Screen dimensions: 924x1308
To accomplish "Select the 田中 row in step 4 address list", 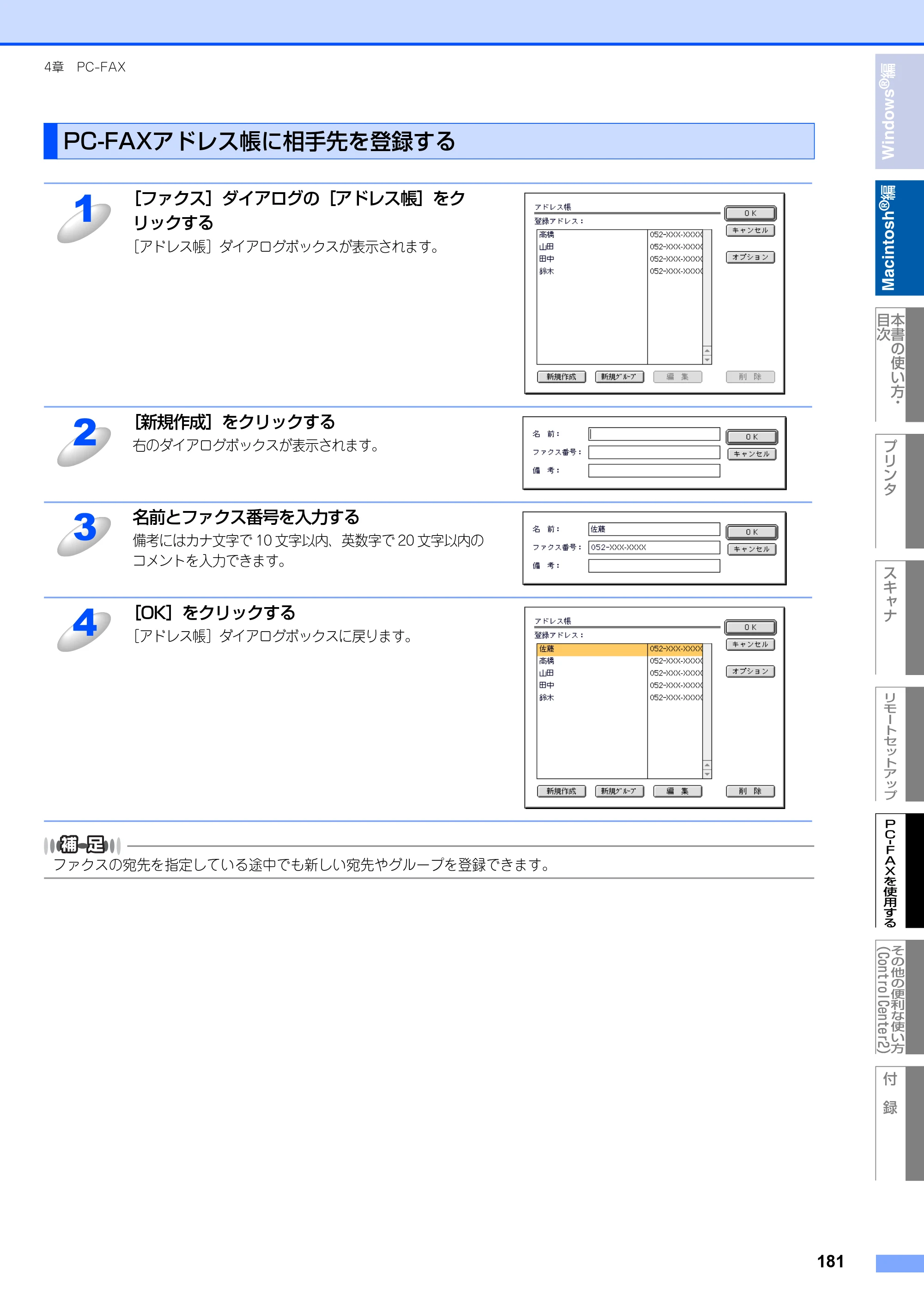I will [620, 685].
